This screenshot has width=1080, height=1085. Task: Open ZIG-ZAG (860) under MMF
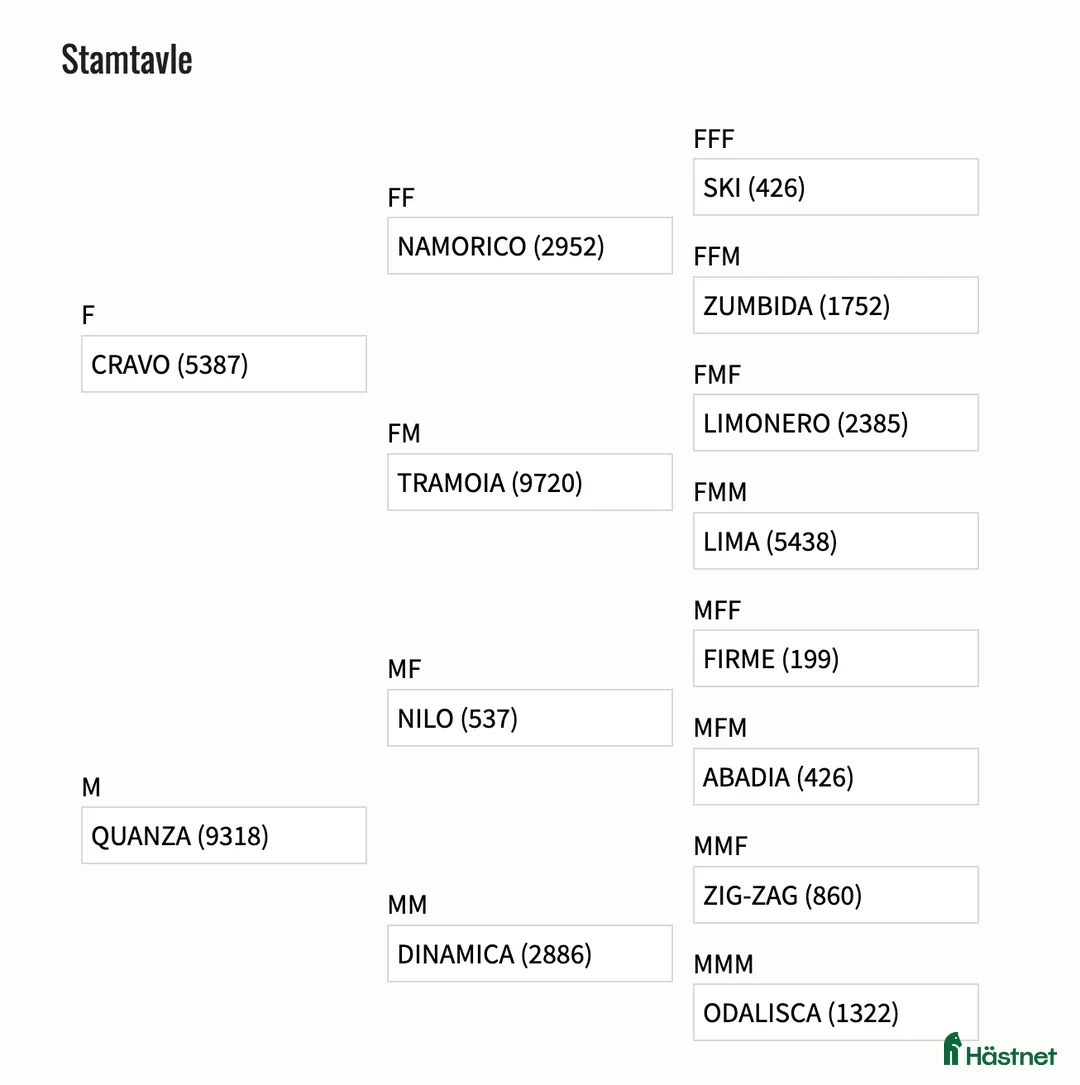pyautogui.click(x=836, y=895)
